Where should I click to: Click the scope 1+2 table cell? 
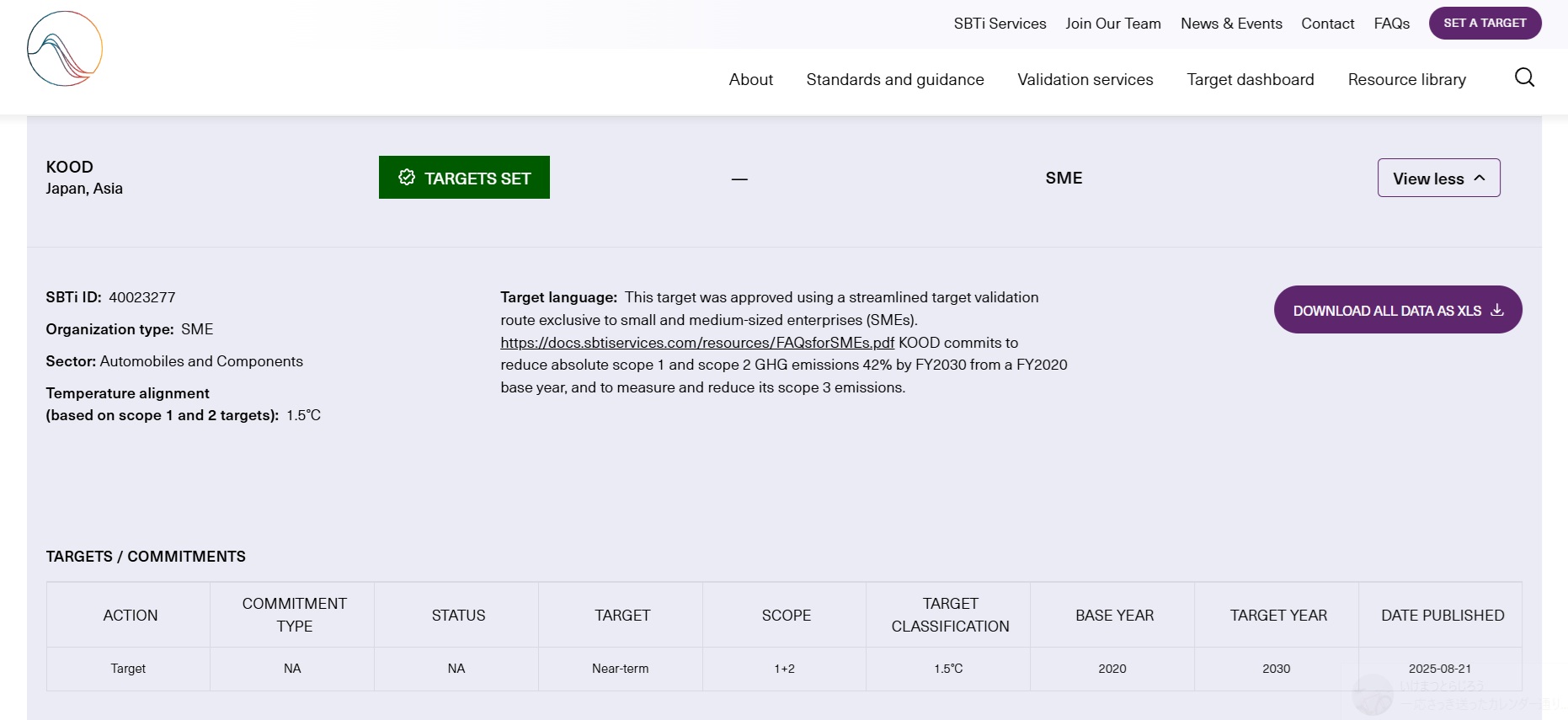[784, 669]
